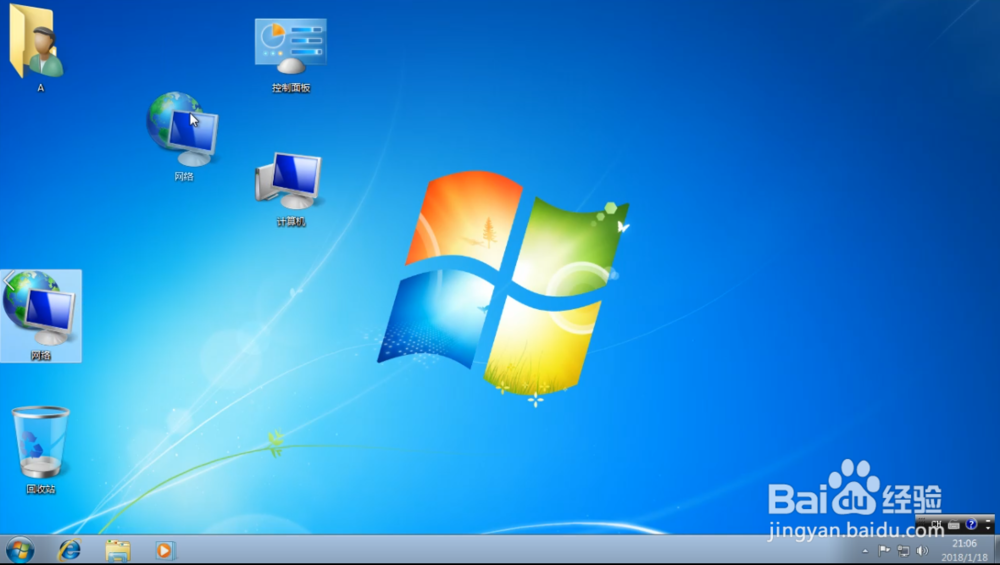Open the volume speaker tray icon
The width and height of the screenshot is (1000, 565).
(922, 550)
